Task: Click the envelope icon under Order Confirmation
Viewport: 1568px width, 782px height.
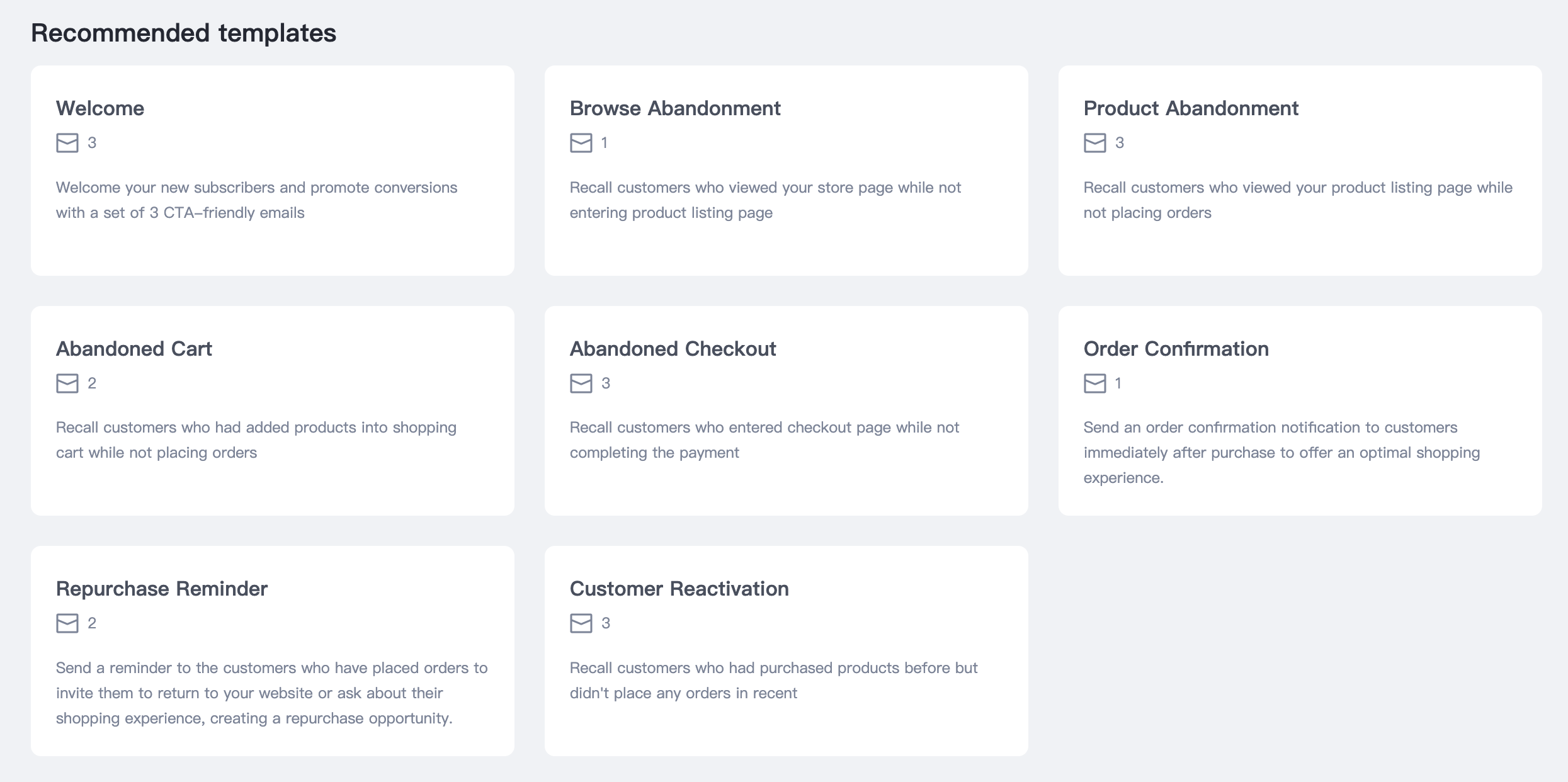Action: click(1094, 383)
